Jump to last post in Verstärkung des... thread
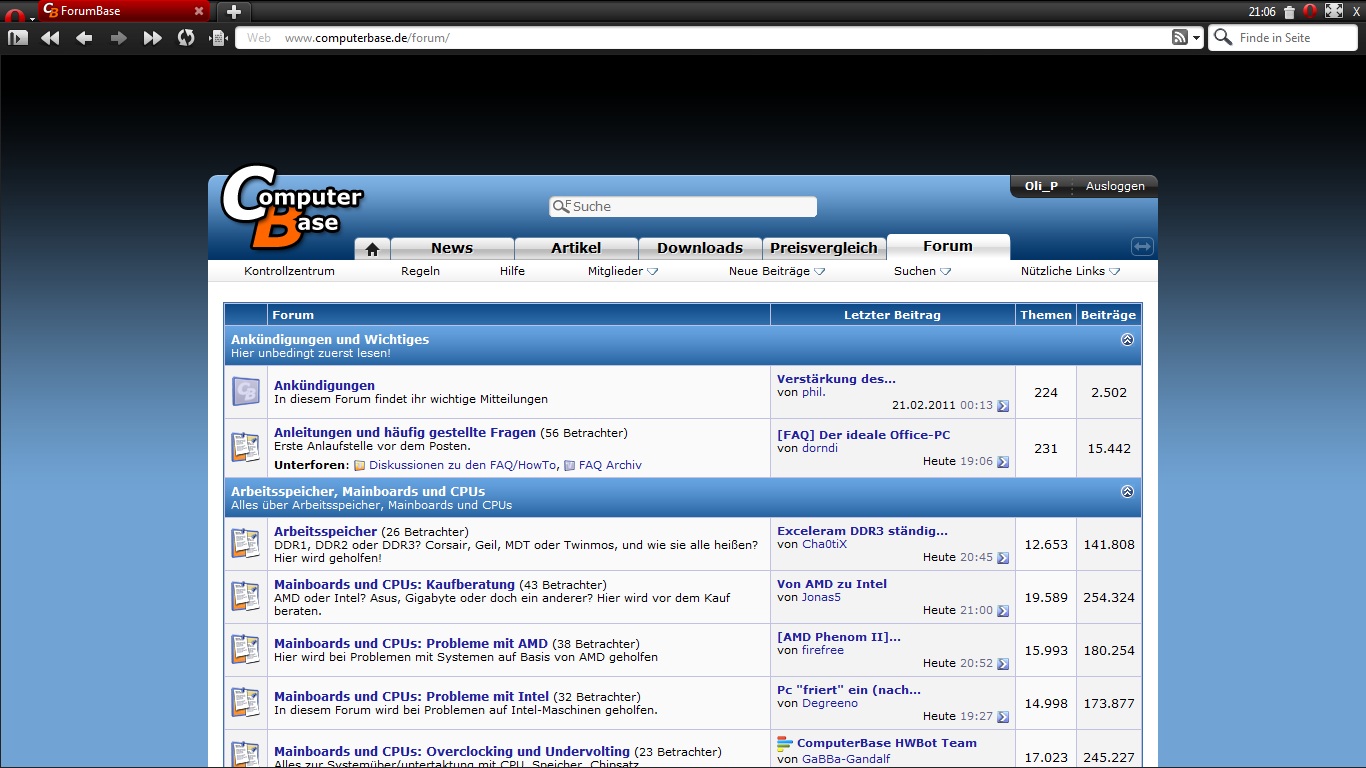 [1003, 406]
